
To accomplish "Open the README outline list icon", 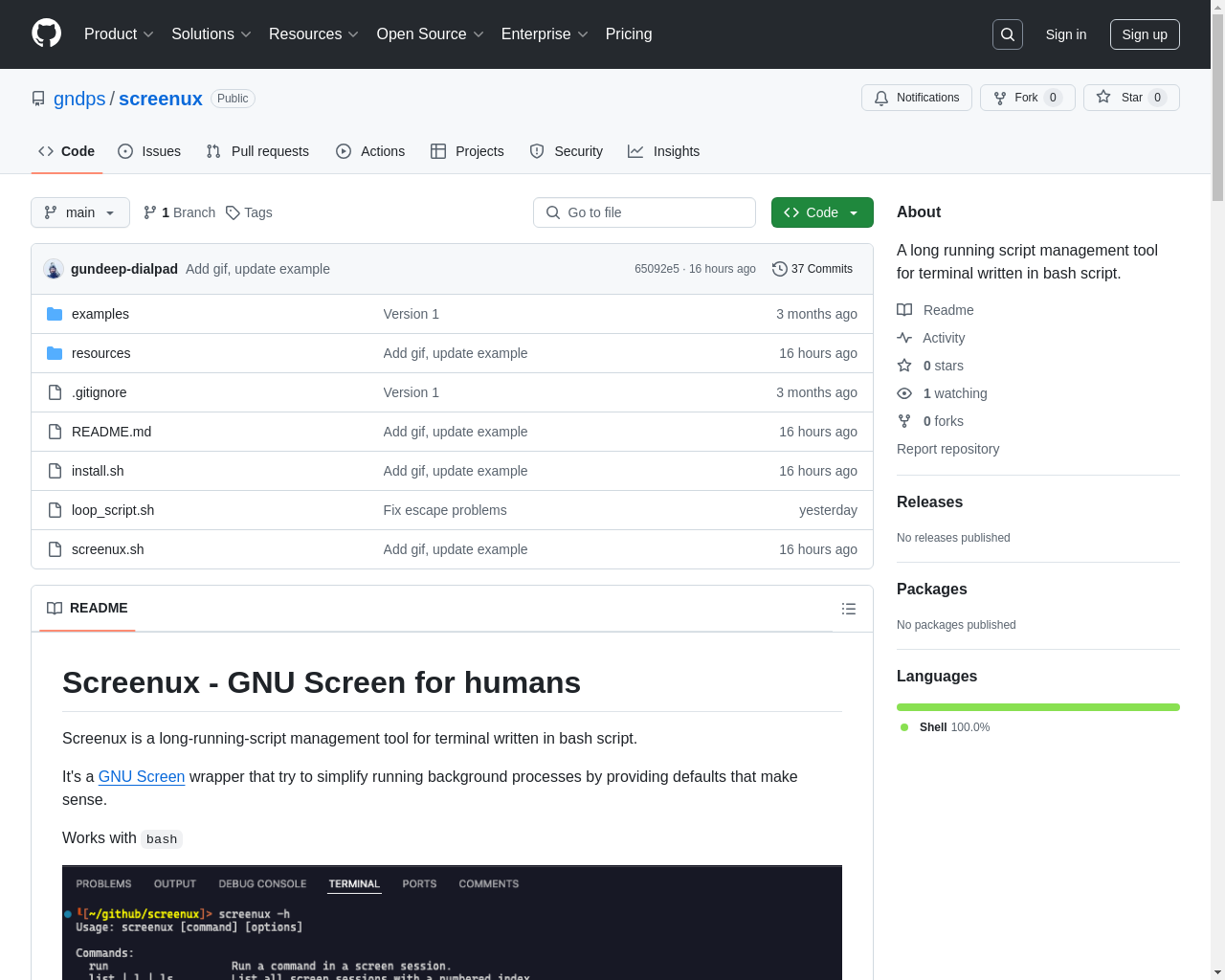I will click(x=848, y=609).
